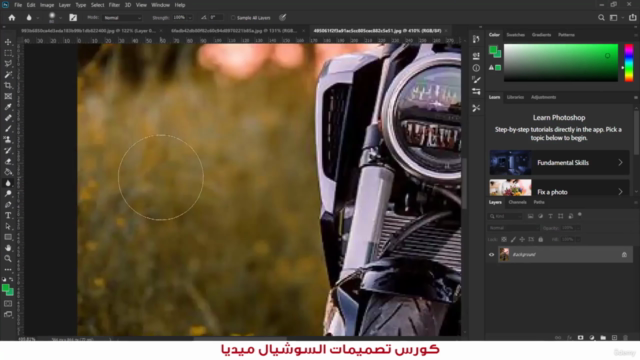Toggle the brush settings panel button

click(x=73, y=18)
